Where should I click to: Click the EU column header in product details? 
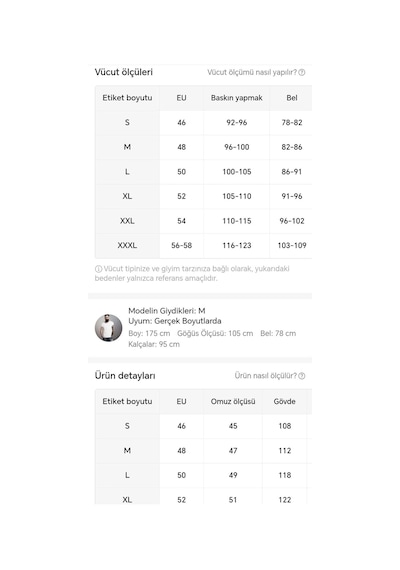[181, 401]
